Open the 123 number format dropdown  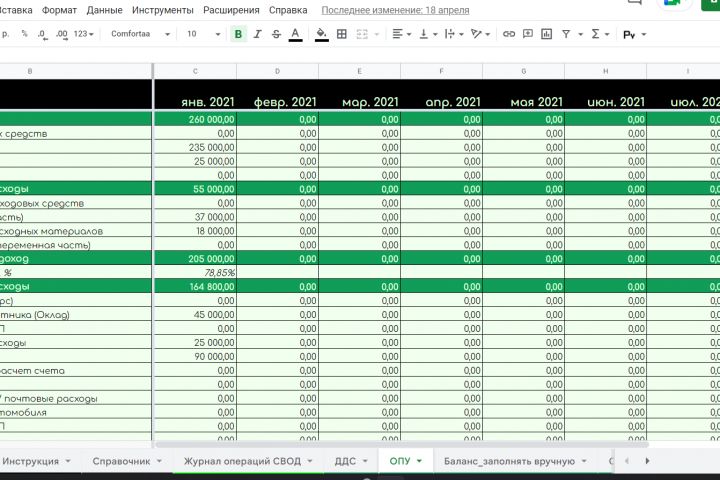84,34
